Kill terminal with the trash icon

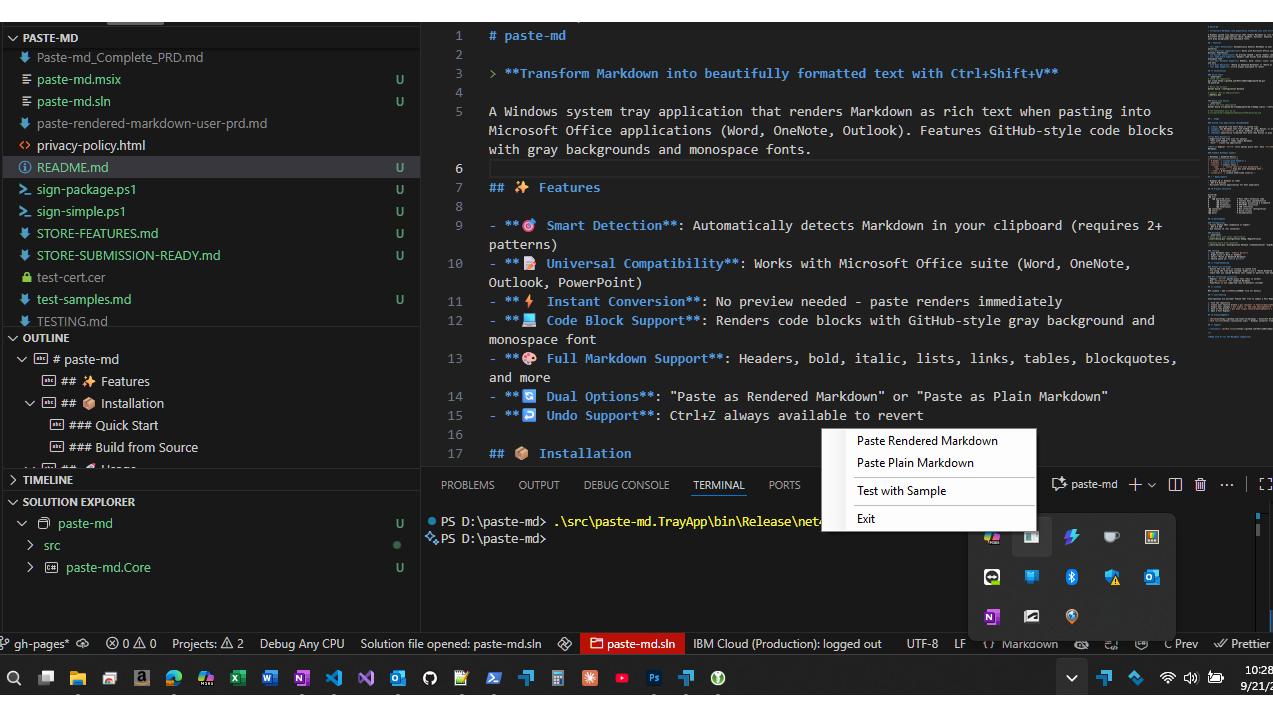click(1200, 485)
